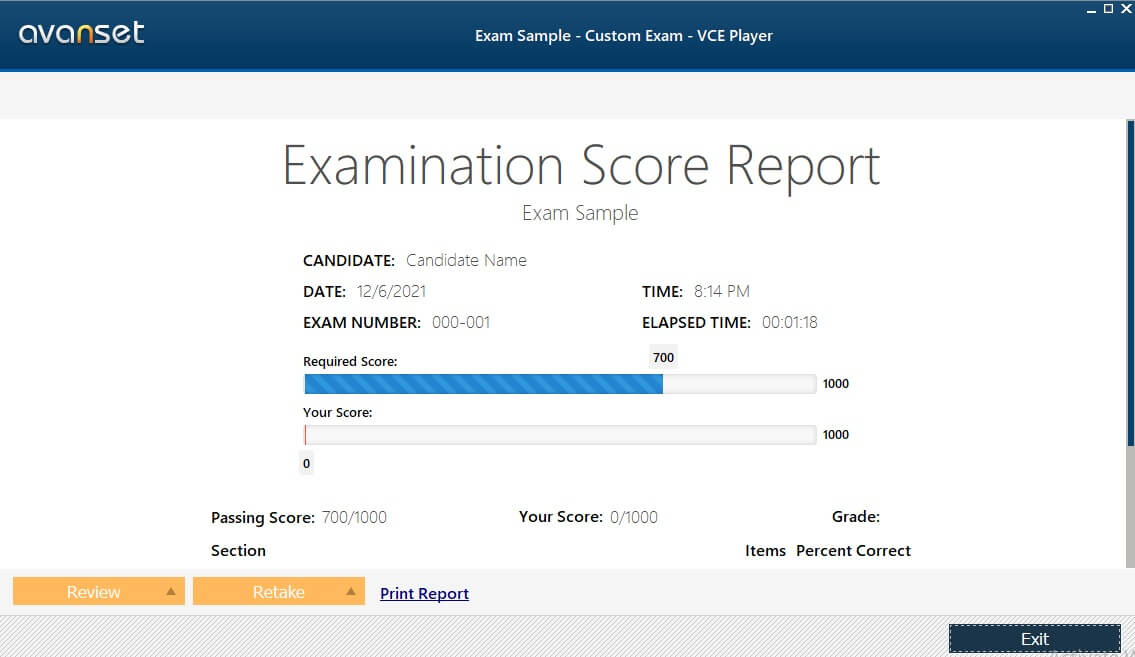Click the avanset logo
Image resolution: width=1135 pixels, height=657 pixels.
click(81, 33)
